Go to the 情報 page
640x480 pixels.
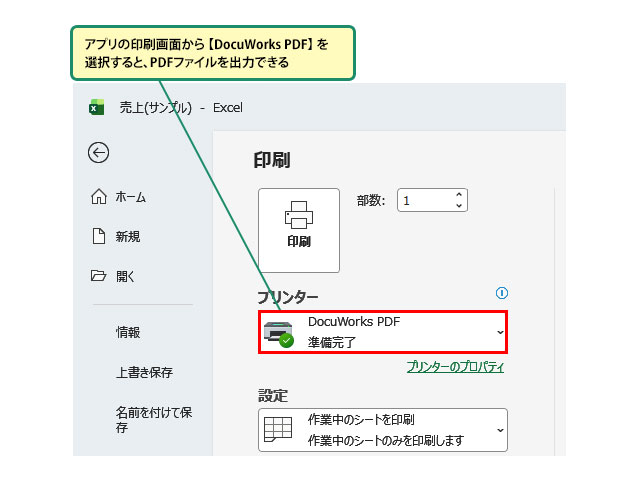[128, 332]
